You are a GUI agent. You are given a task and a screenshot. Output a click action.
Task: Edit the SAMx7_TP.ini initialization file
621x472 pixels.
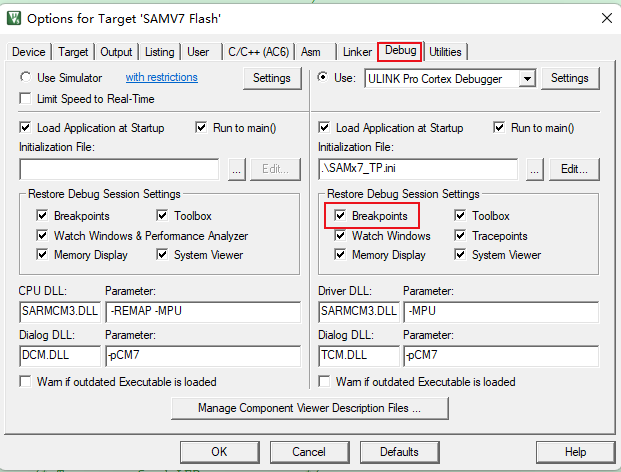point(573,169)
